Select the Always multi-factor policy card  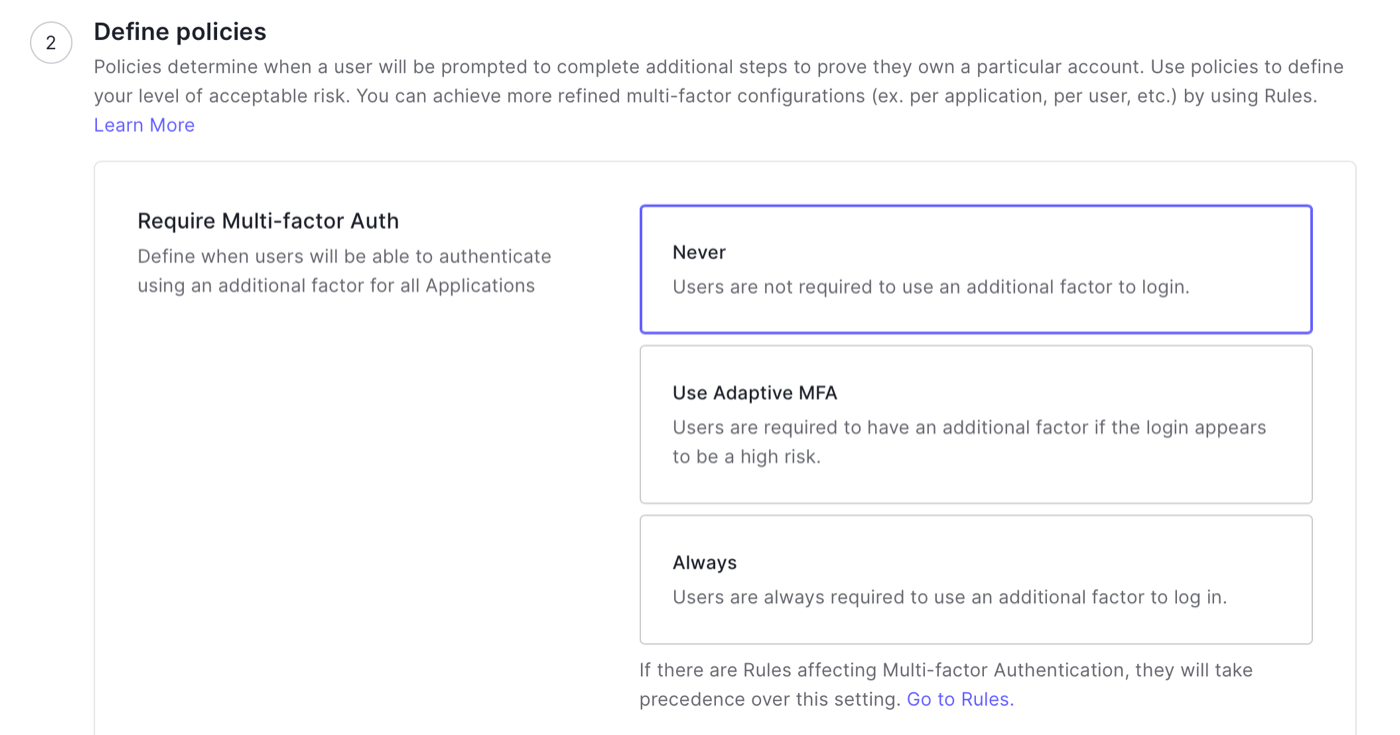[x=976, y=579]
